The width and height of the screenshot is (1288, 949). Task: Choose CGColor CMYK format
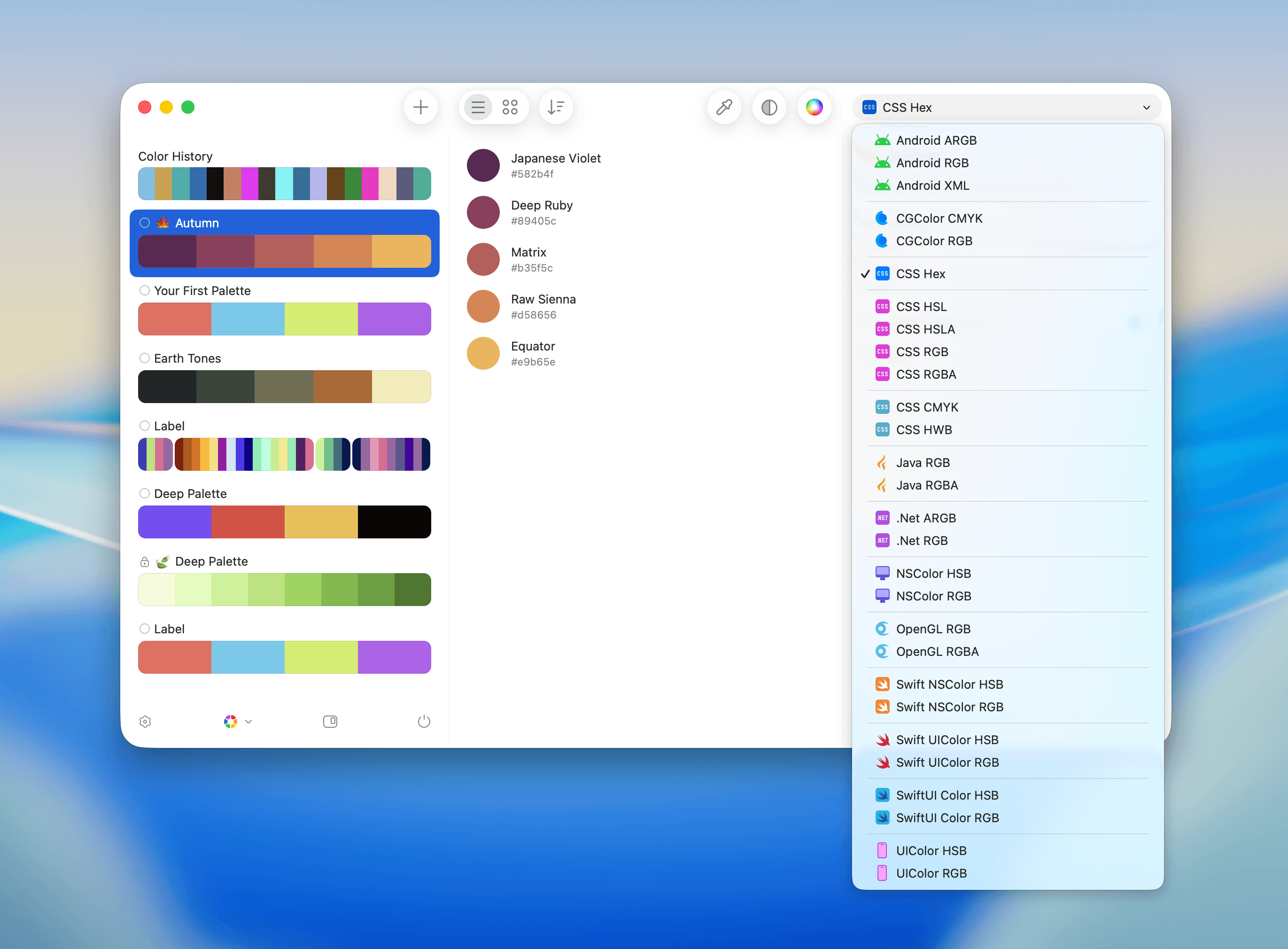(x=1008, y=218)
